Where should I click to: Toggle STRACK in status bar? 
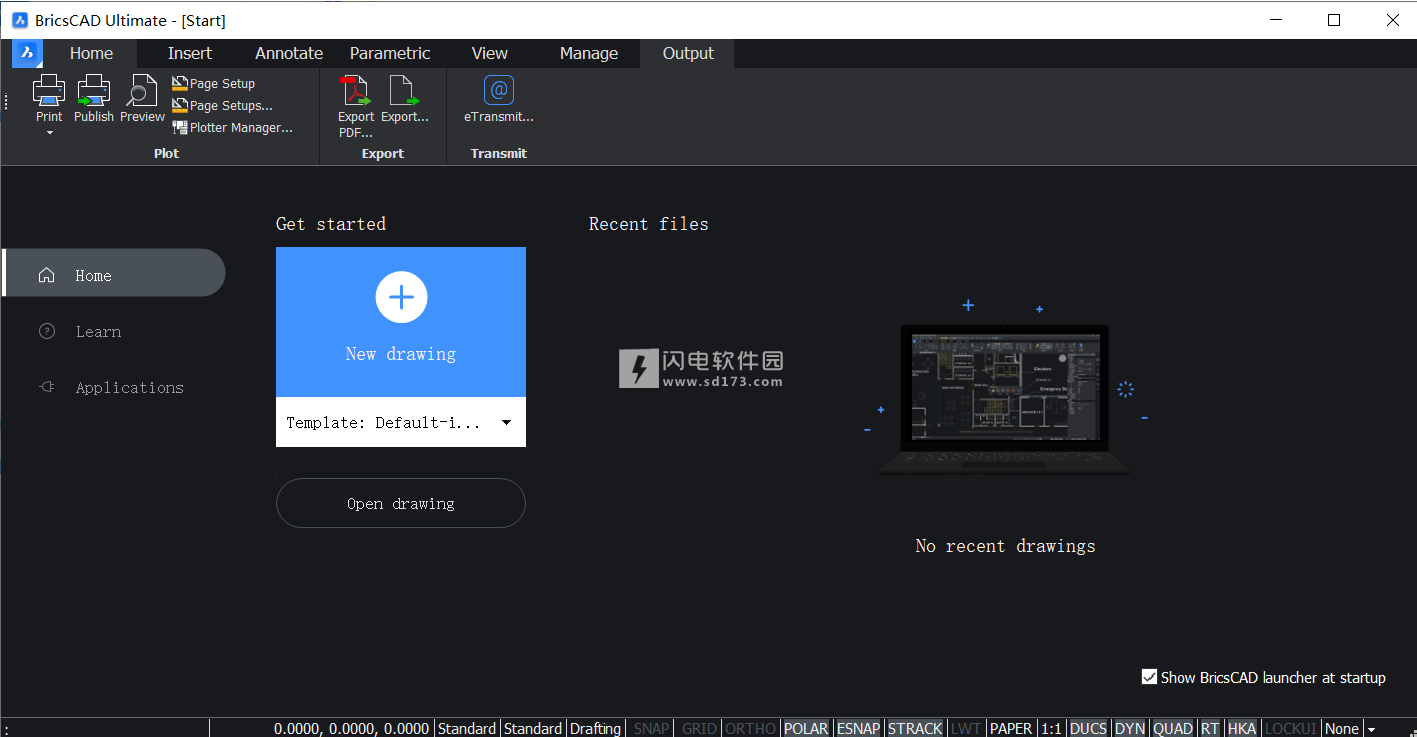pyautogui.click(x=916, y=729)
